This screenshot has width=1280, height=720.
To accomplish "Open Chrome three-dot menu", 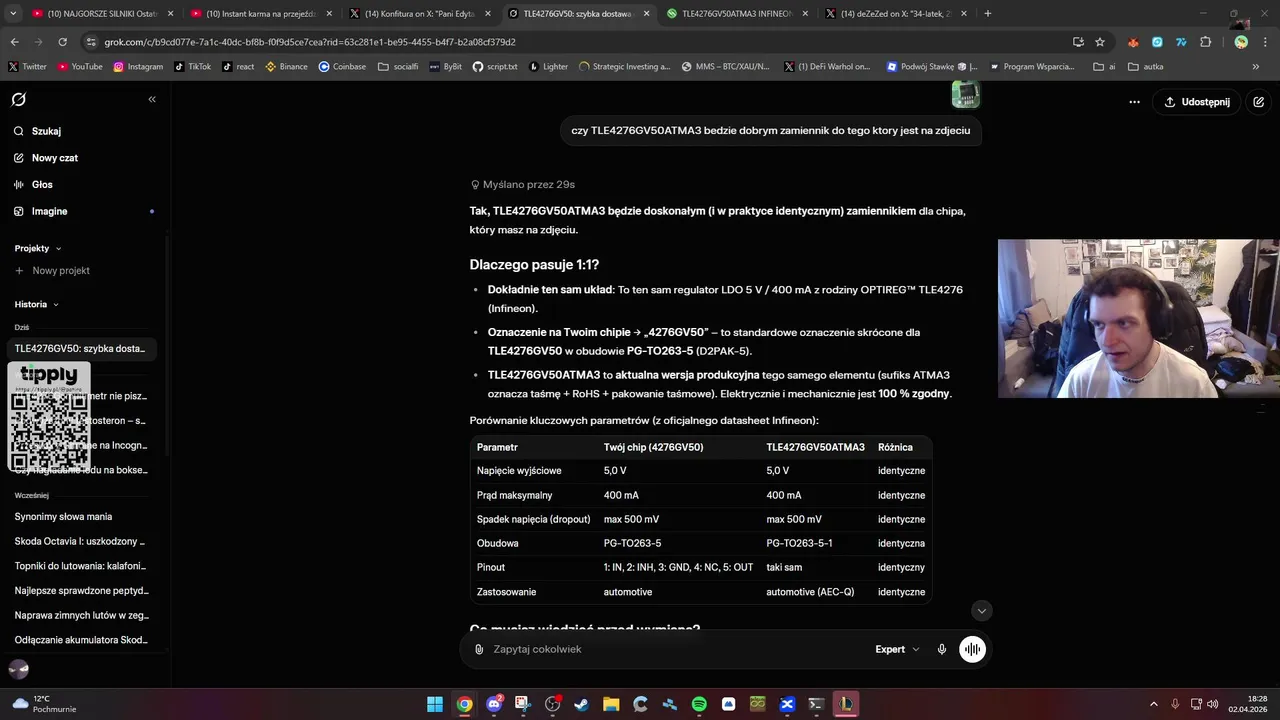I will coord(1266,42).
